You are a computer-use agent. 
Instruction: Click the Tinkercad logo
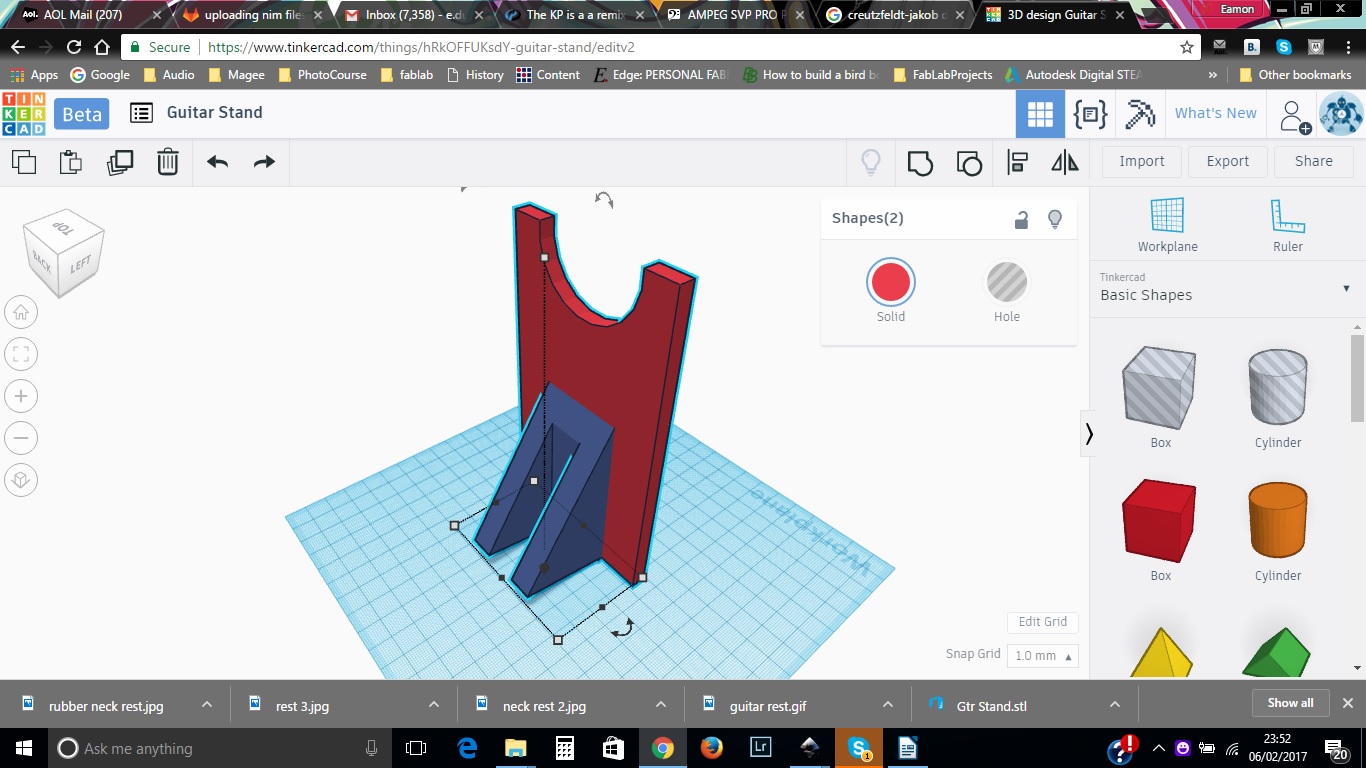click(24, 114)
